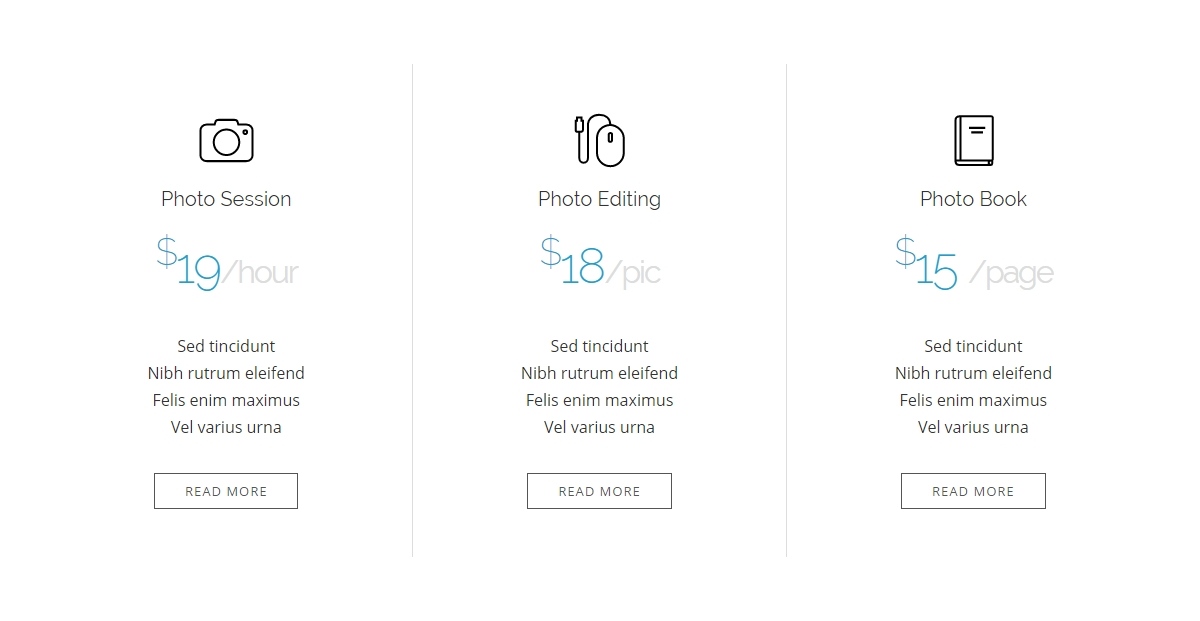Click 'Nibh rutrum eleifend' in Photo Session column
1200x621 pixels.
pos(226,373)
